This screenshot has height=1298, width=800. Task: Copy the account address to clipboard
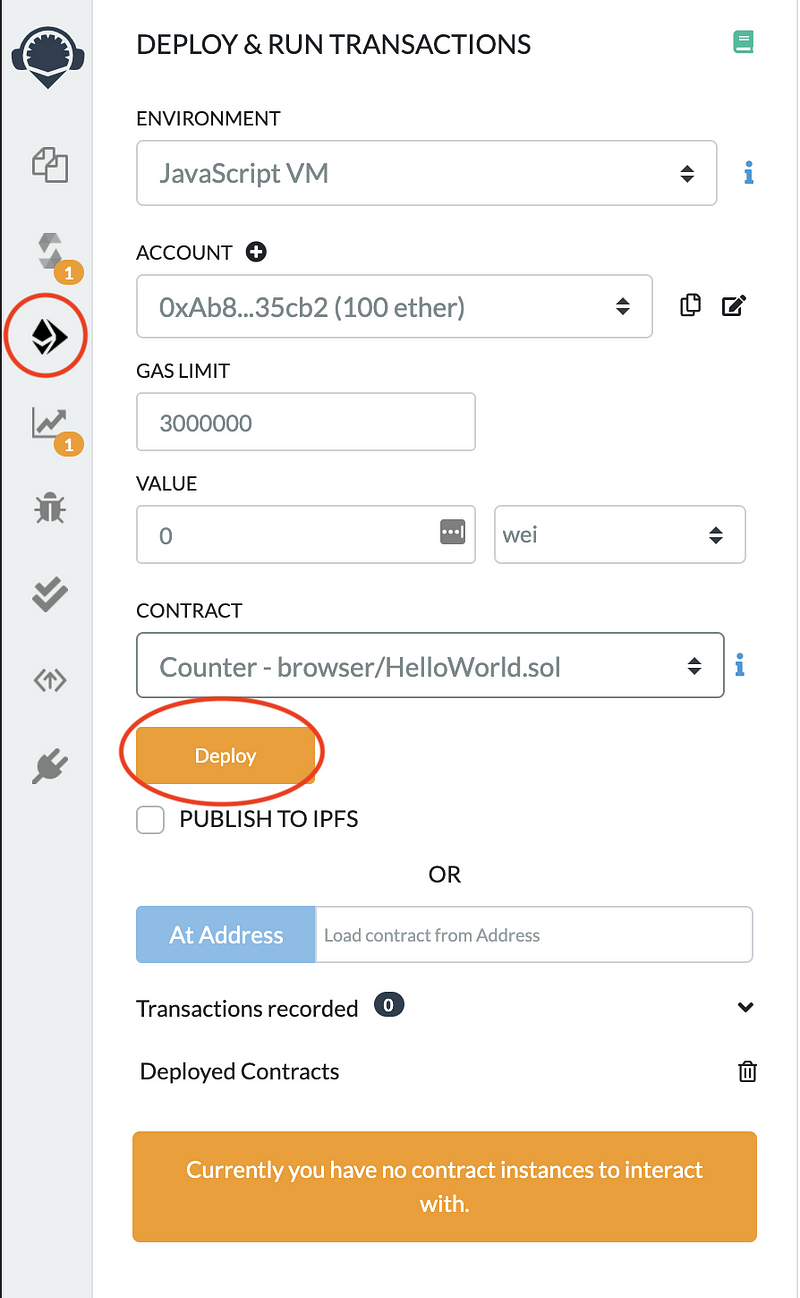click(690, 306)
